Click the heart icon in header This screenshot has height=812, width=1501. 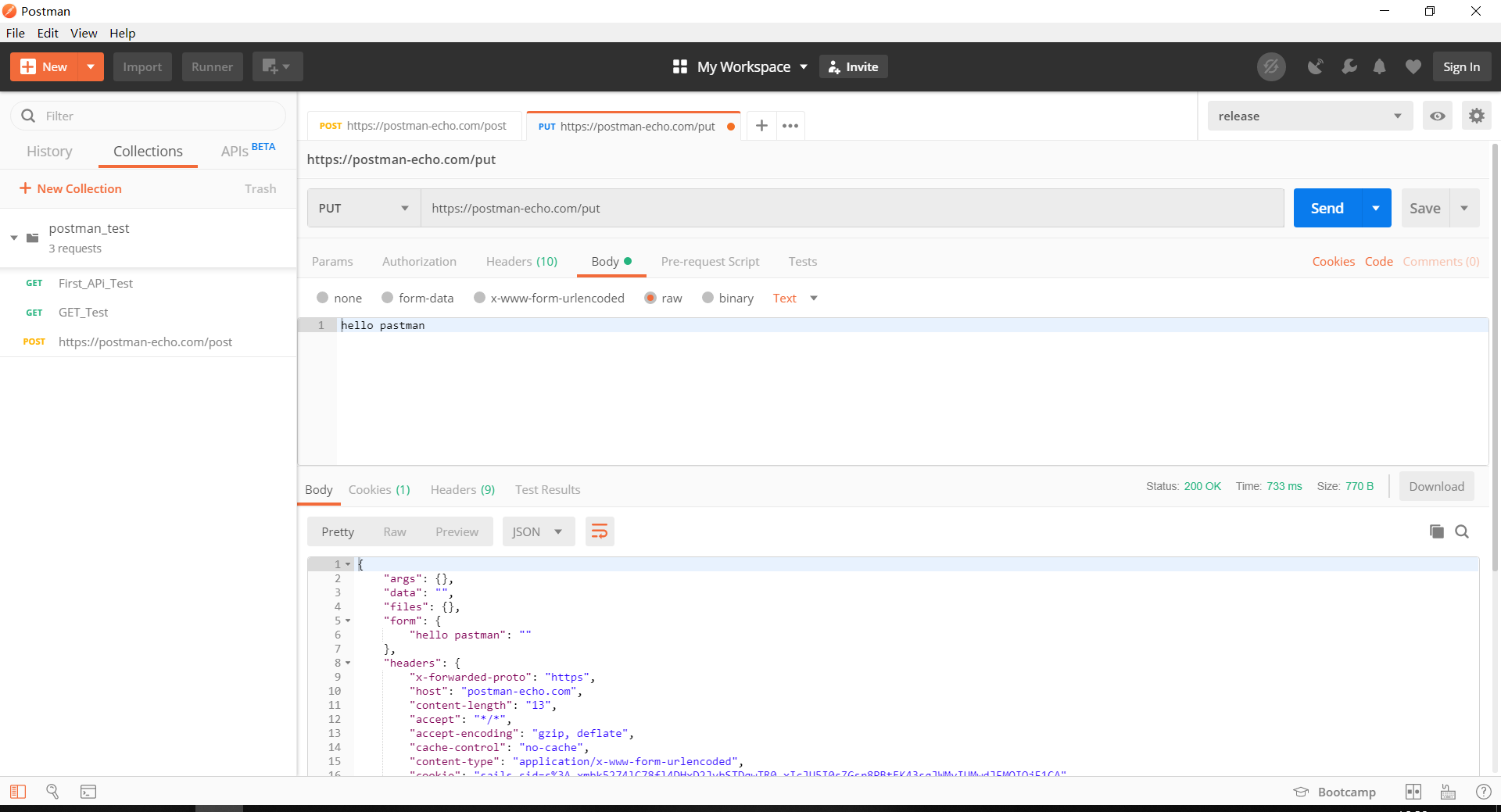point(1413,67)
